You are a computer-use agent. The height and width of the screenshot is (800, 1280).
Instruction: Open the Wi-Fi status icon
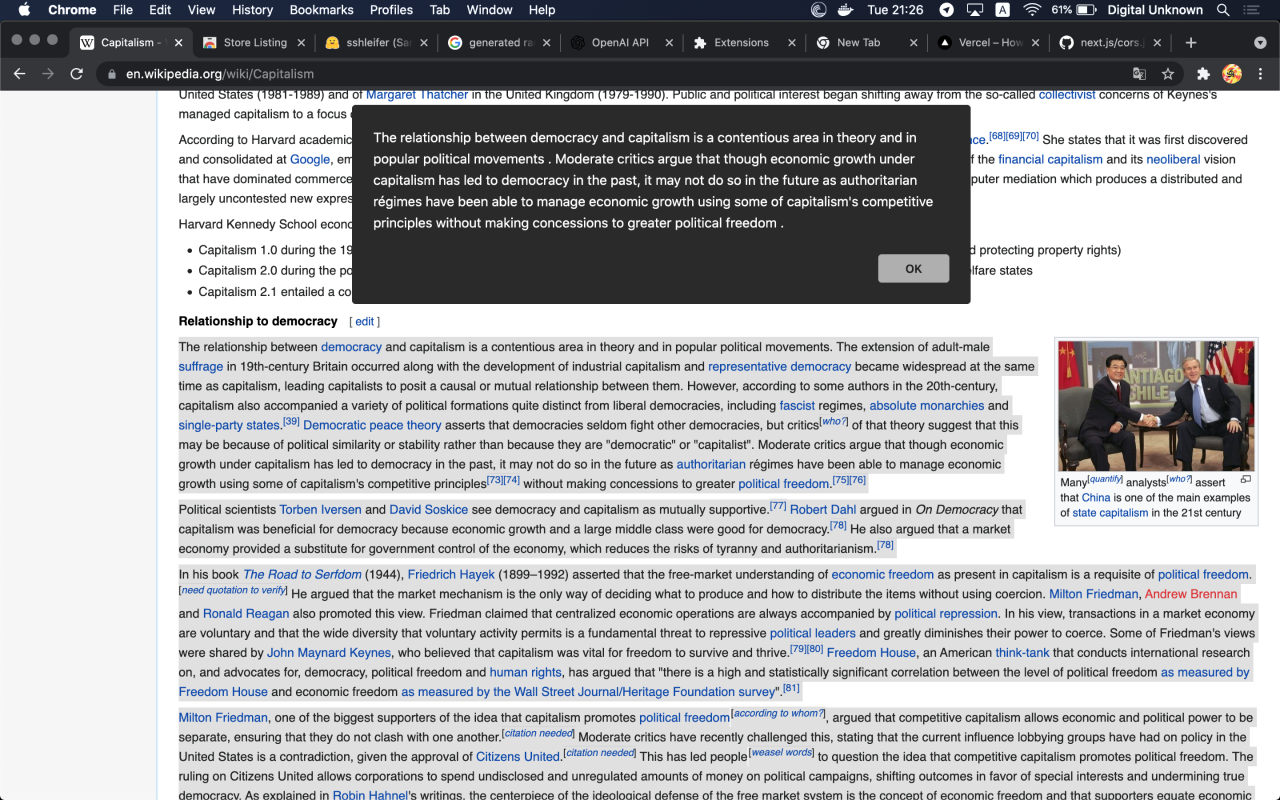click(x=1031, y=10)
